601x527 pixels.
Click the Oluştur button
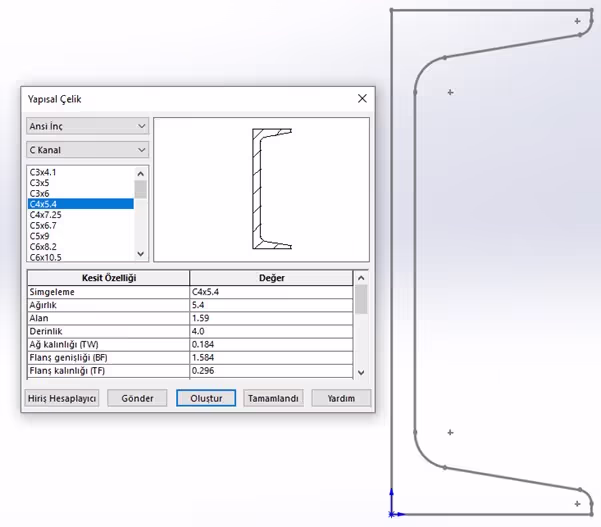[206, 398]
